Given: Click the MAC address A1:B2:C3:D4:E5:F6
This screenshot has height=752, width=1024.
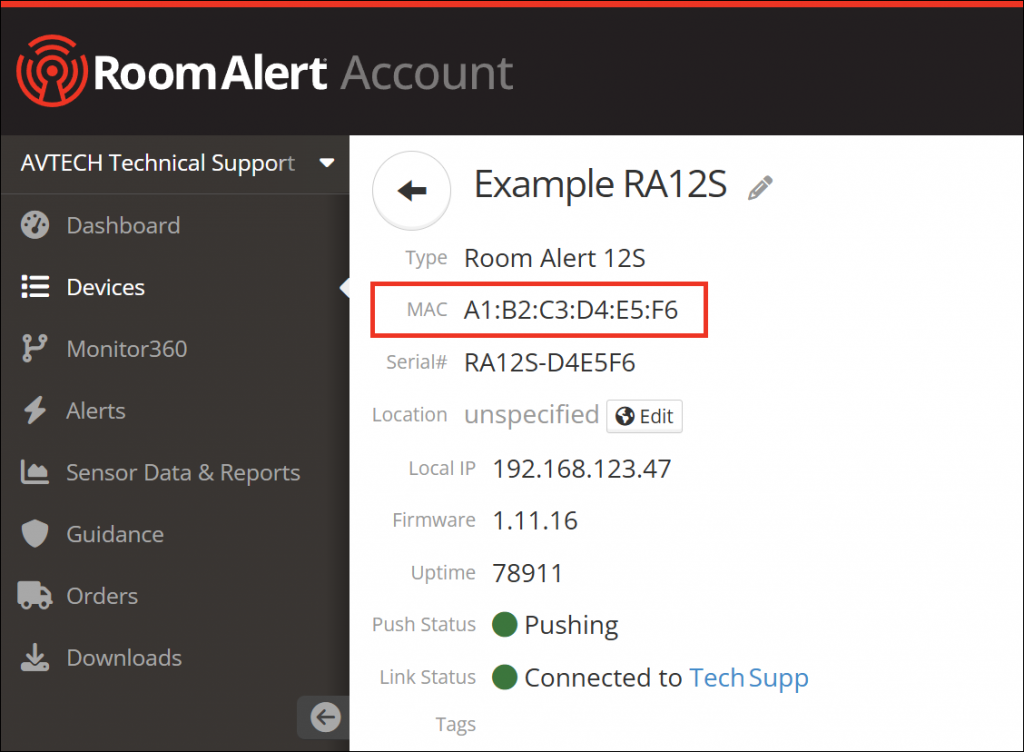Looking at the screenshot, I should 571,311.
